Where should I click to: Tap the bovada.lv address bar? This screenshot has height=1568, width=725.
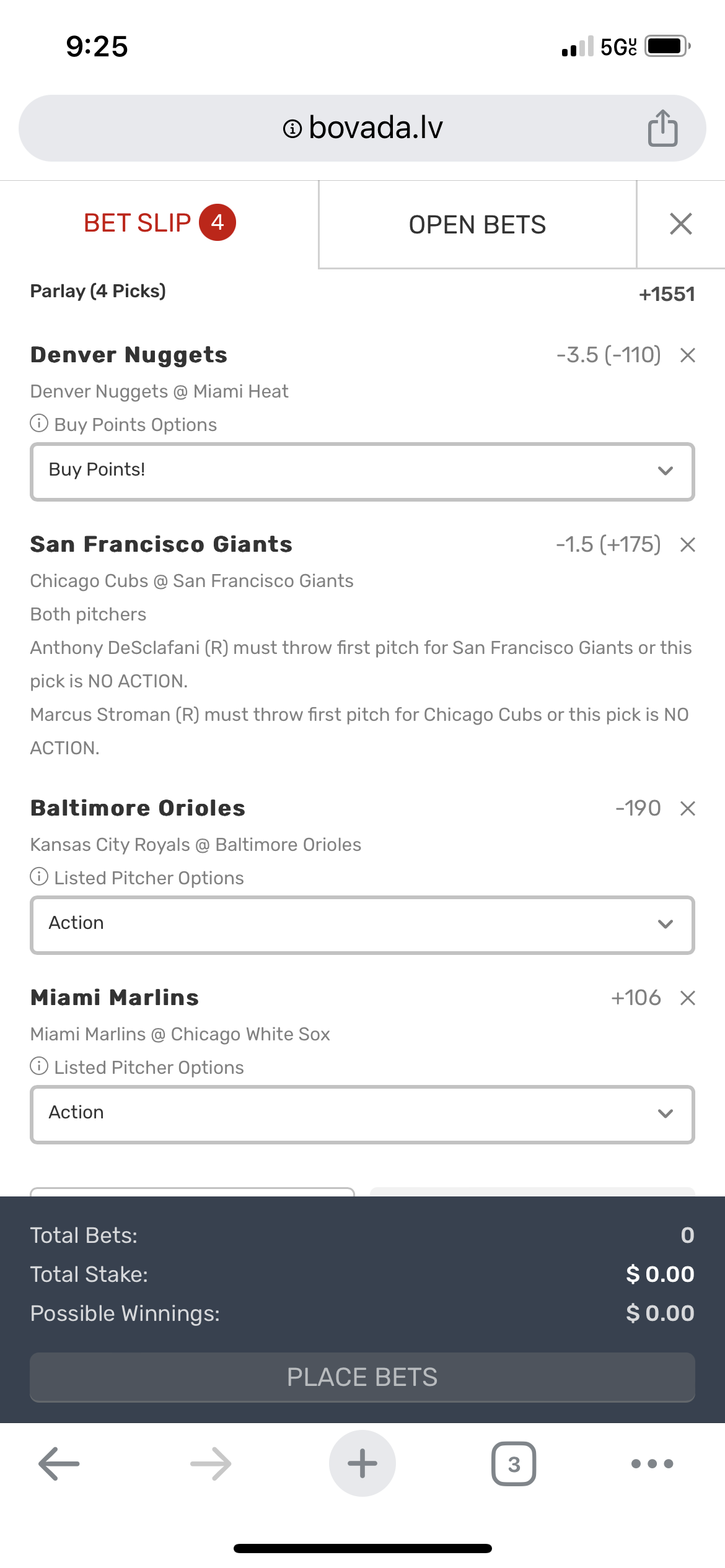(x=362, y=128)
